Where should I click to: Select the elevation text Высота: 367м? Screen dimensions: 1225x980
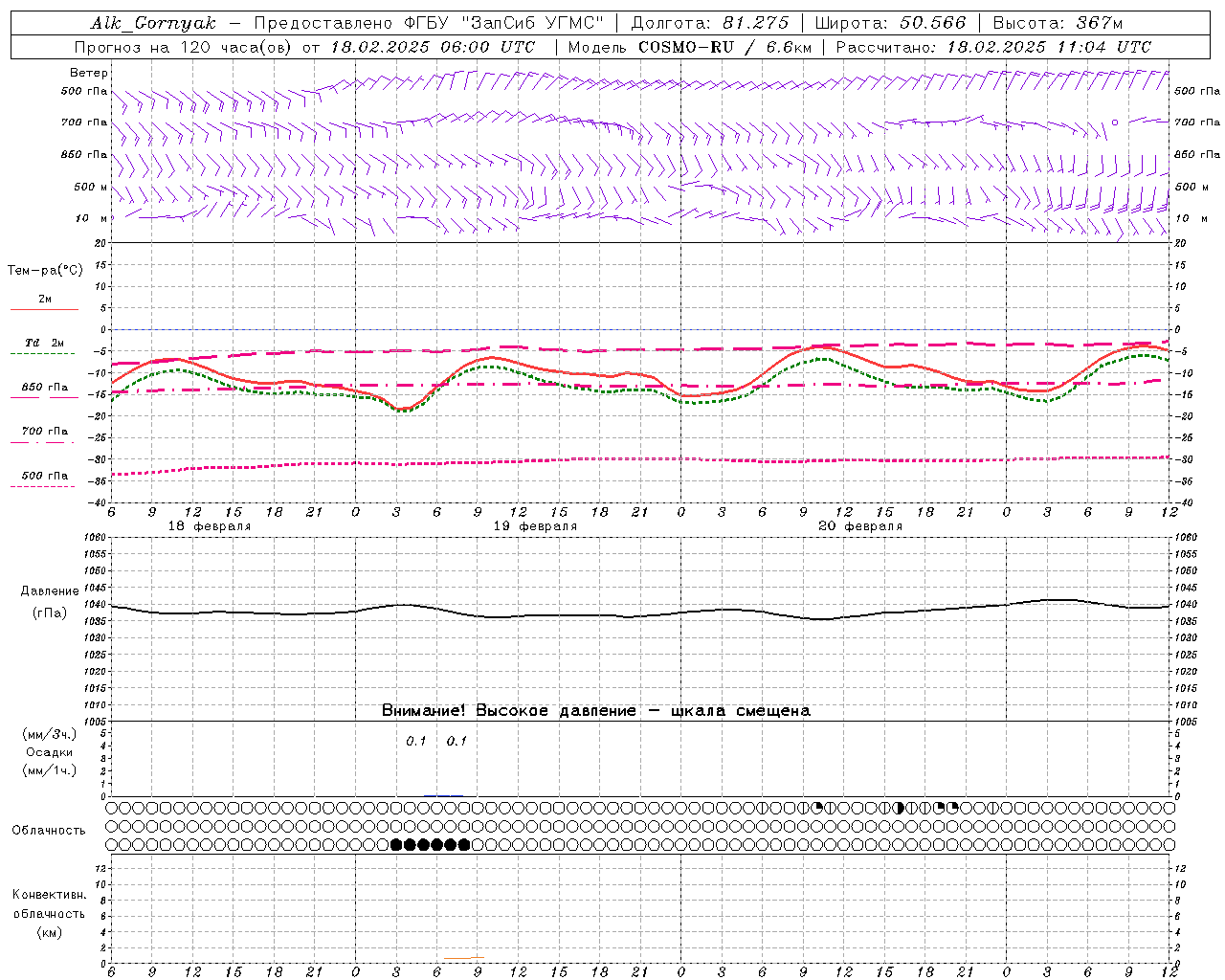(1058, 23)
